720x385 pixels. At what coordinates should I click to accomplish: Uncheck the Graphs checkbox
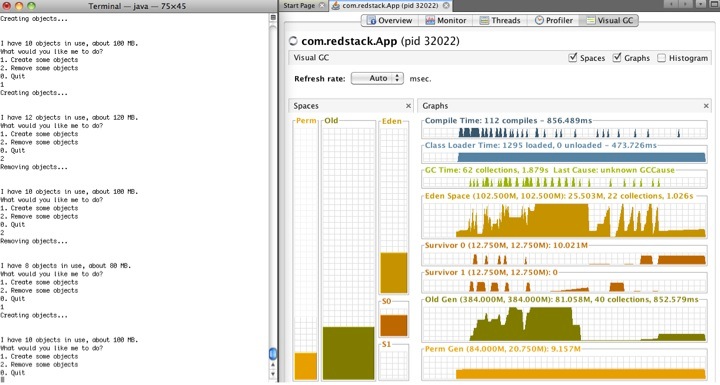[617, 58]
